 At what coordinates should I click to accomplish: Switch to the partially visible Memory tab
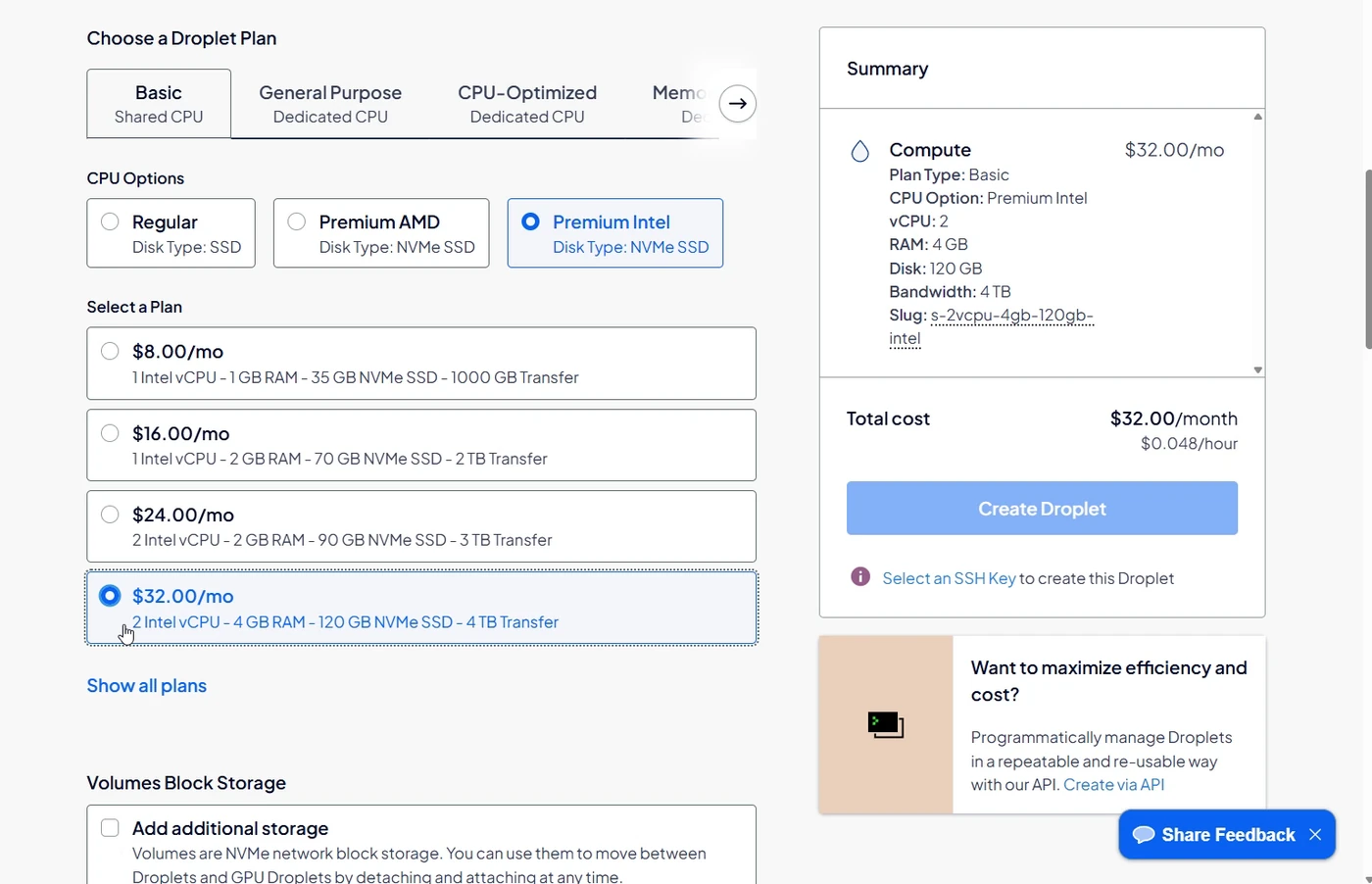tap(679, 104)
